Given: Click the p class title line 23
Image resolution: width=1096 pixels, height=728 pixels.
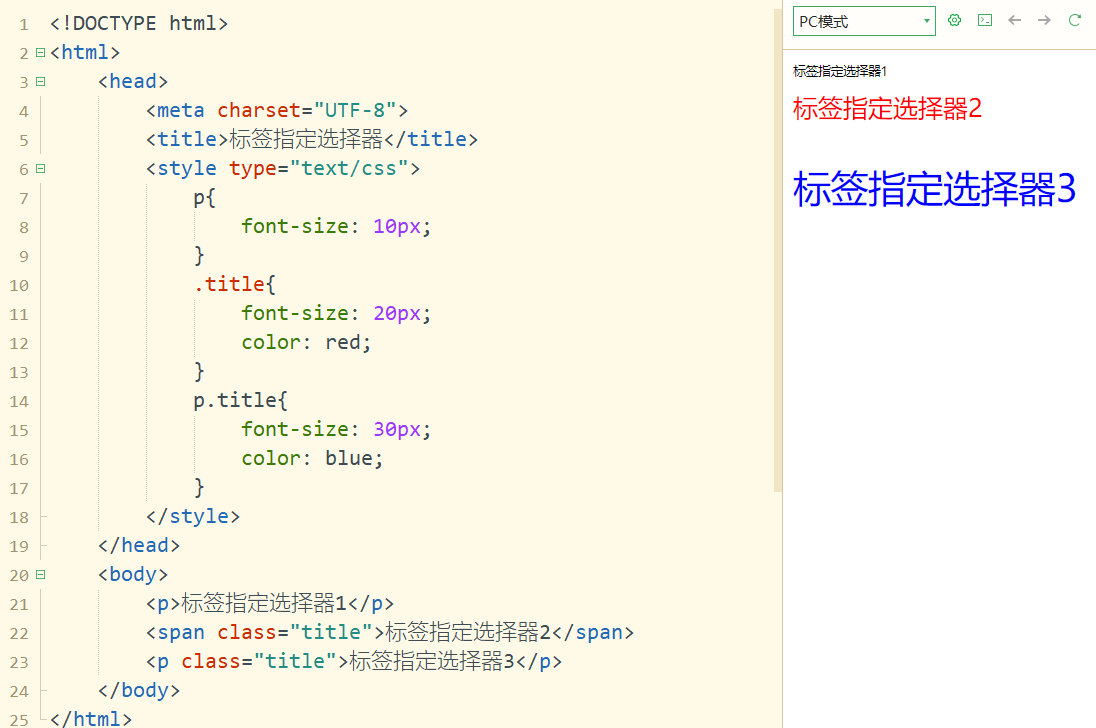Looking at the screenshot, I should point(354,661).
